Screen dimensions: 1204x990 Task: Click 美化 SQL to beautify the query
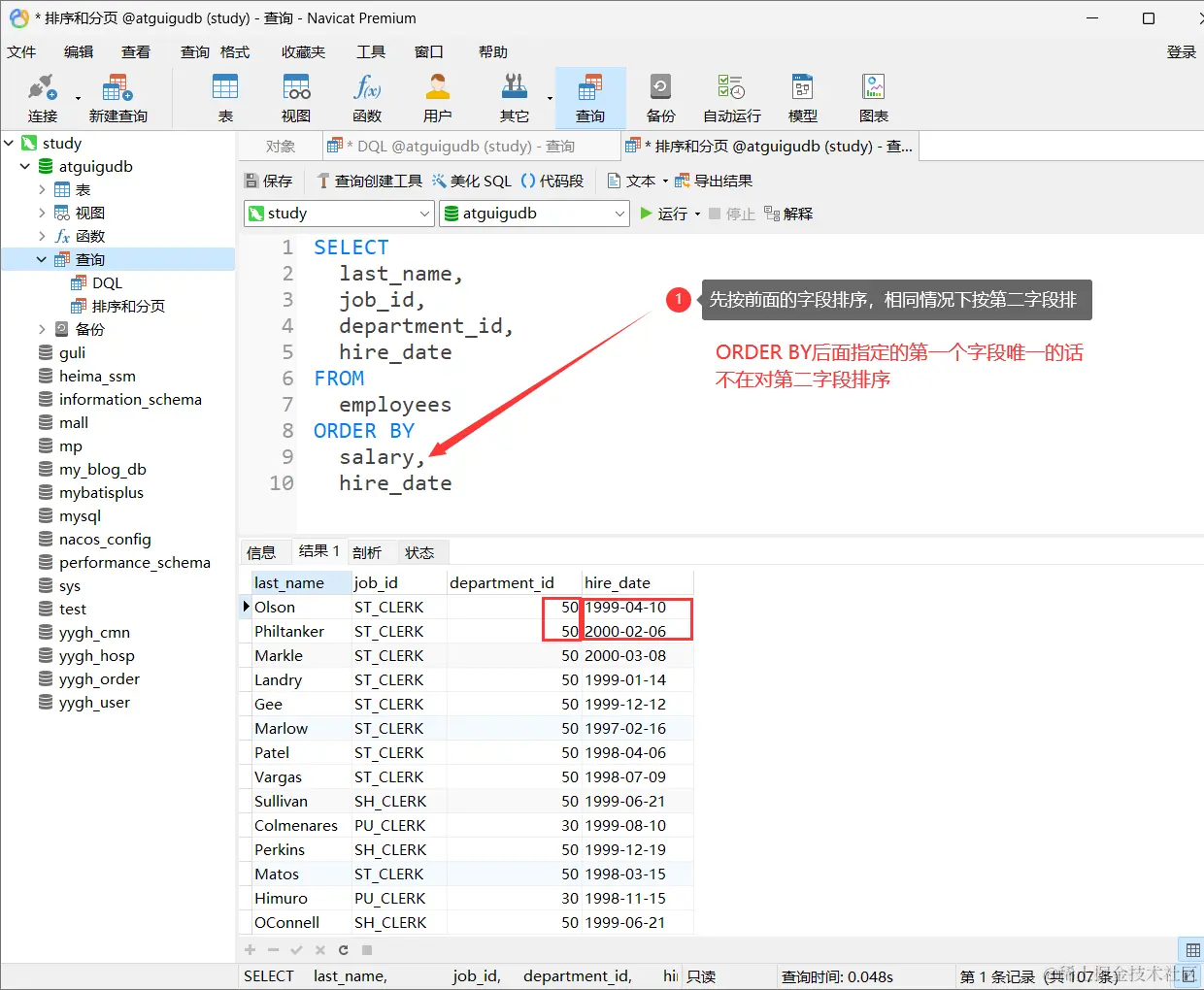[472, 181]
